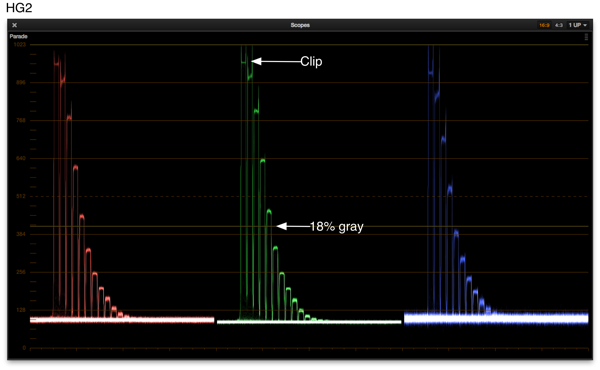Click the 1023 scale value
Screen dimensions: 600x370
click(x=20, y=45)
